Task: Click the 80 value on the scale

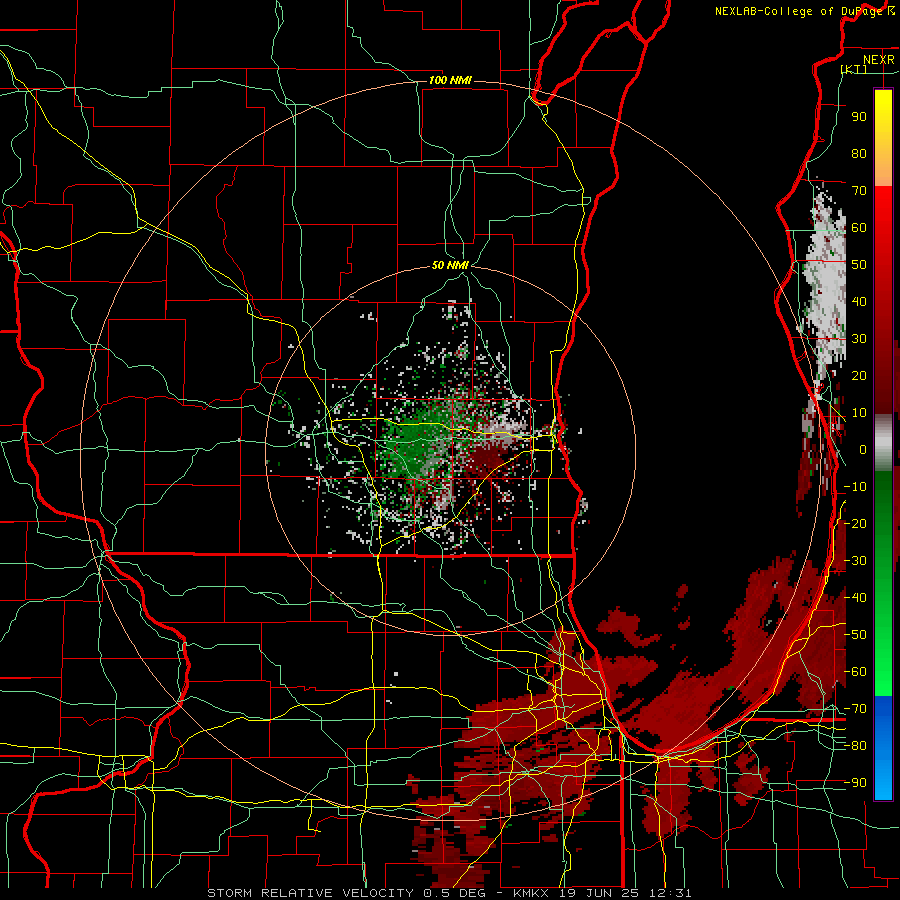Action: [x=859, y=153]
